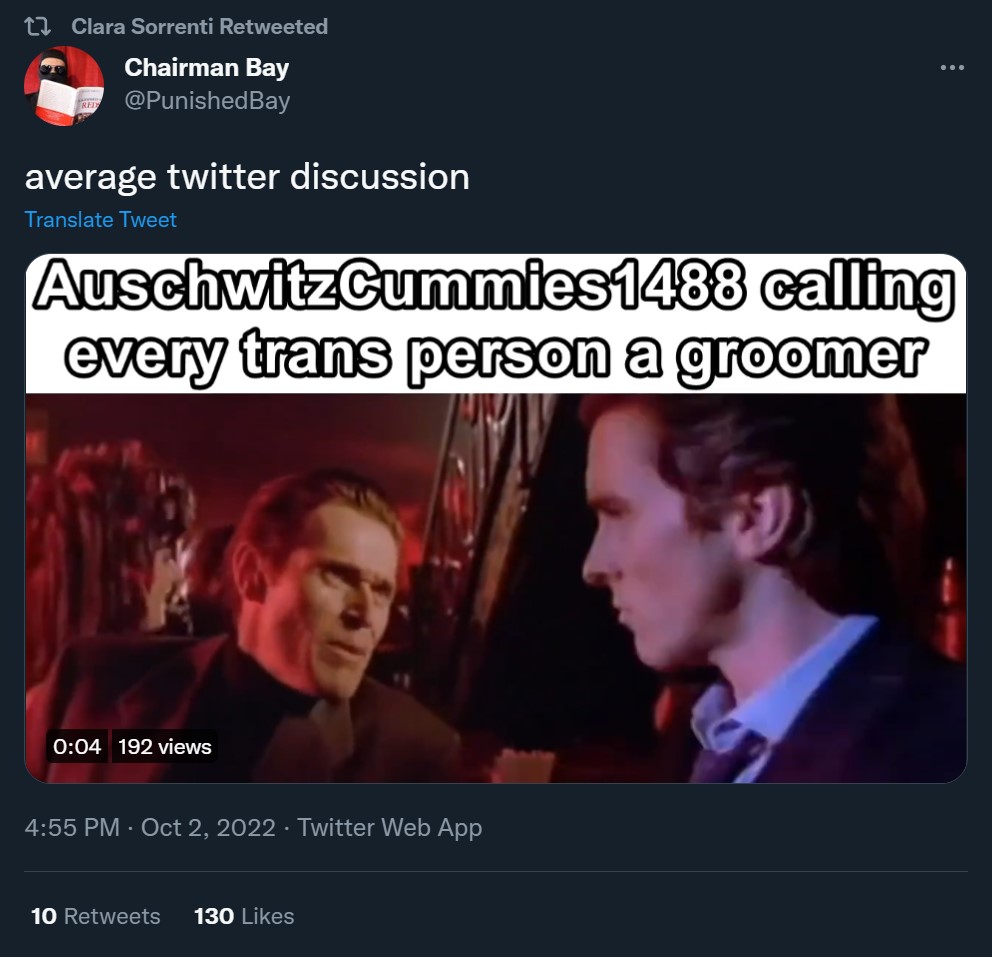Open the @PunishedBay handle link
Screen dimensions: 992x957
(x=207, y=101)
